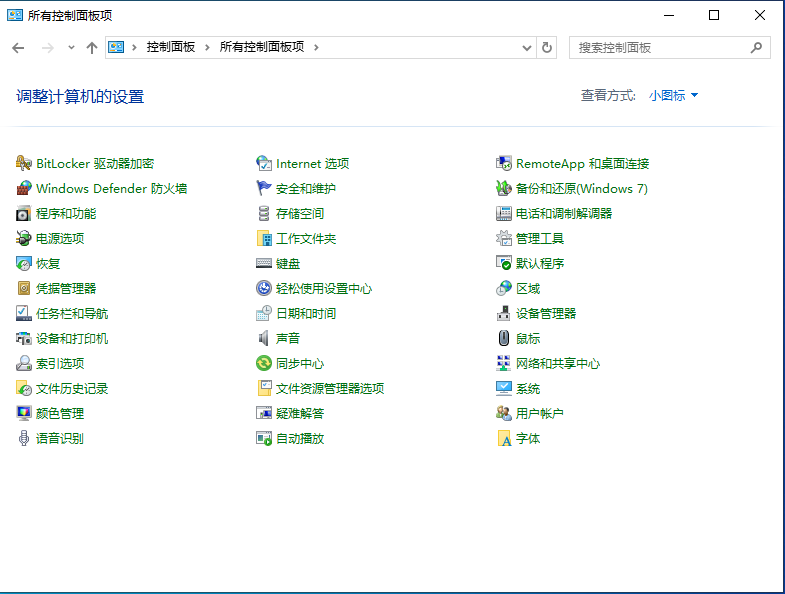Viewport: 785px width, 594px height.
Task: Open the 用户帐户 link
Action: pyautogui.click(x=540, y=414)
